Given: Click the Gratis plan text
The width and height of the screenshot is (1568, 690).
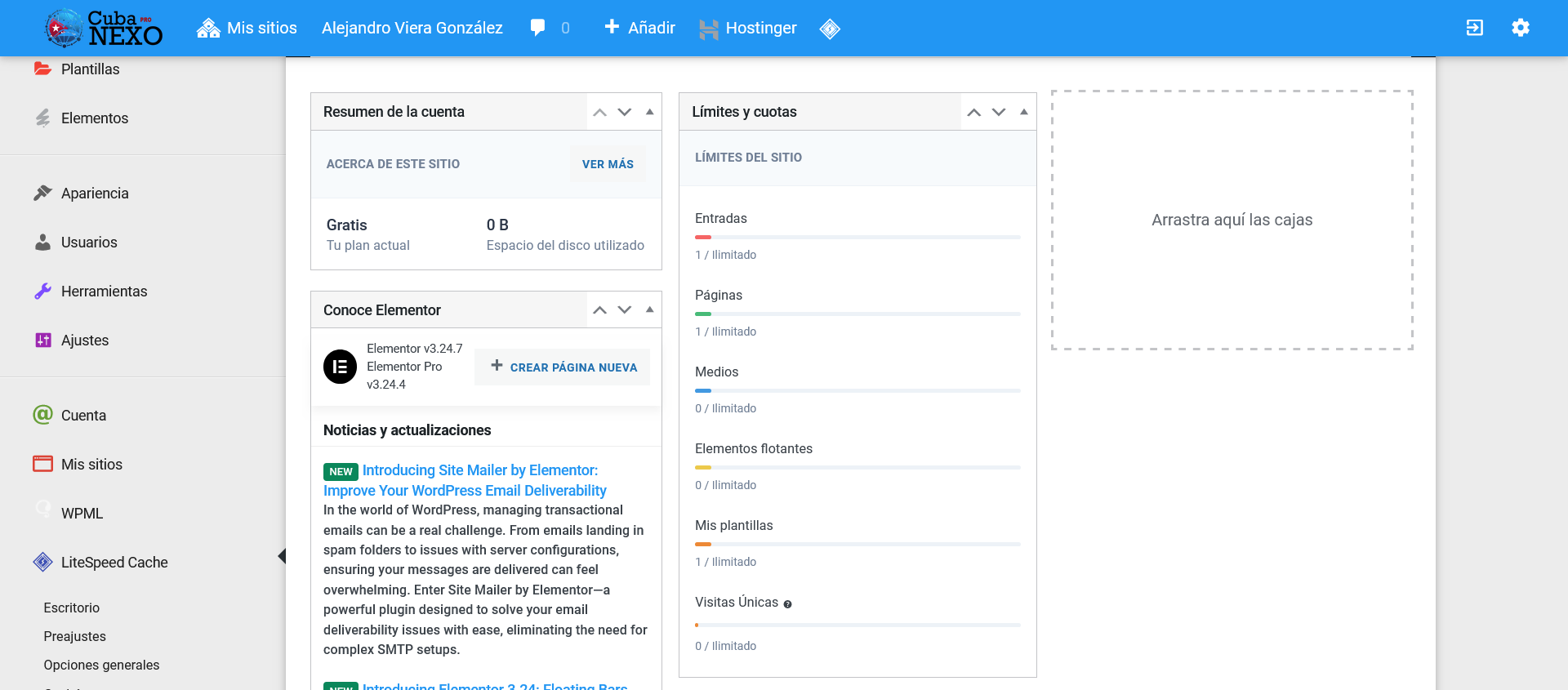Looking at the screenshot, I should 347,225.
